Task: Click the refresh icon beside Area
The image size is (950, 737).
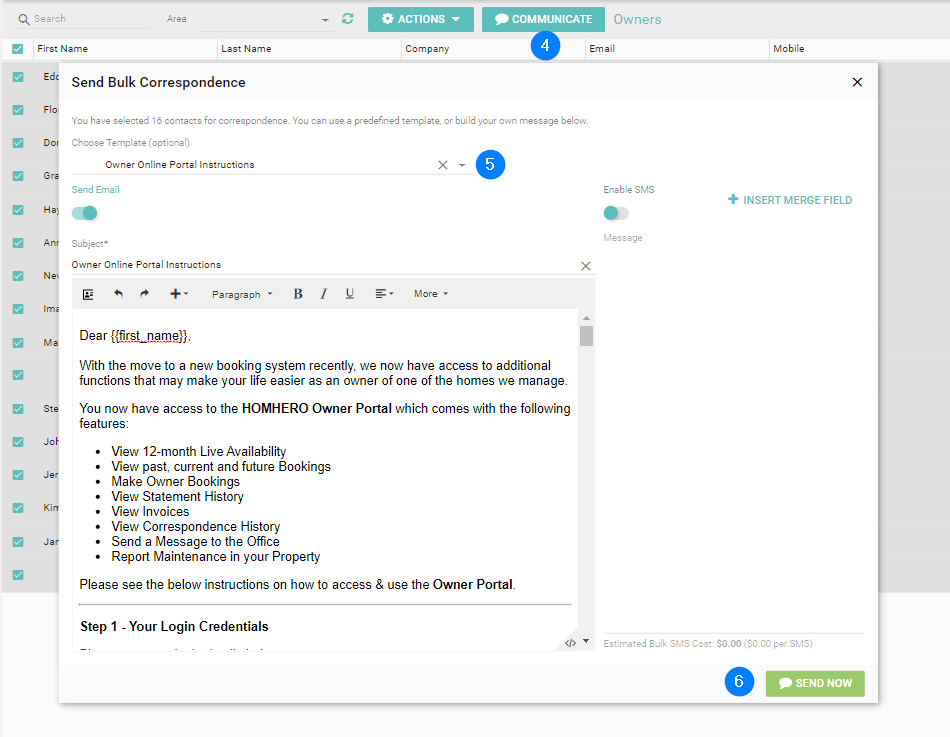Action: (x=348, y=19)
